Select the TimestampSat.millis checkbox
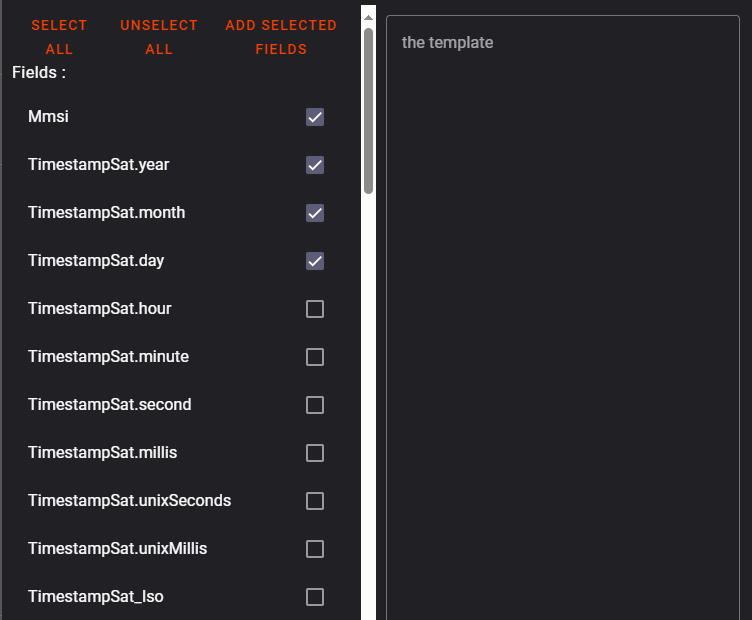The width and height of the screenshot is (752, 620). 315,453
